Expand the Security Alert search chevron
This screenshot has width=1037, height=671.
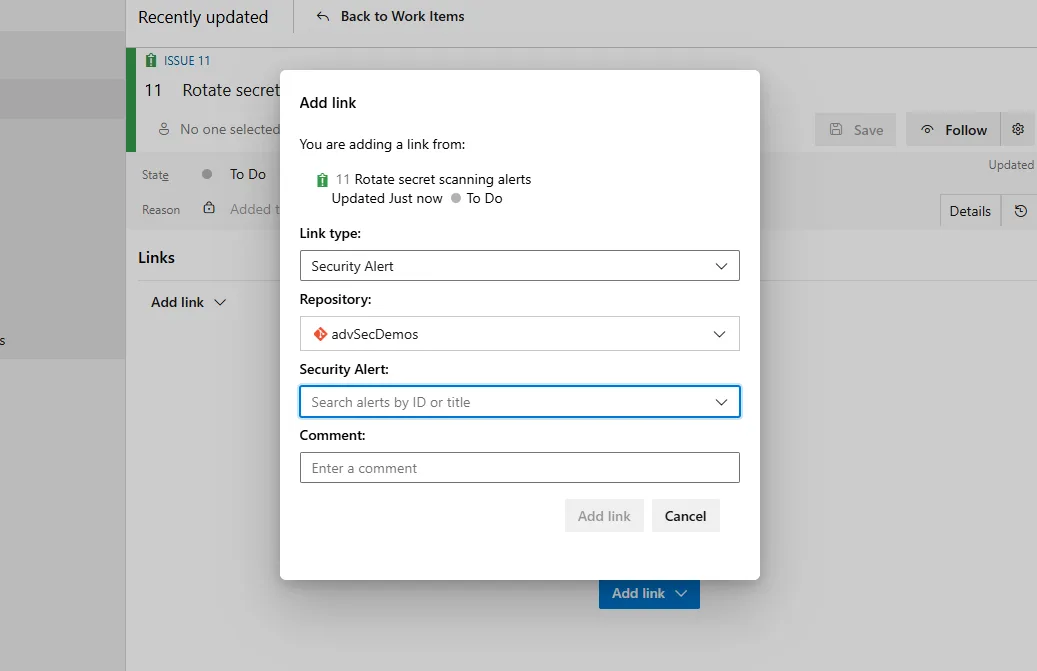[x=721, y=402]
